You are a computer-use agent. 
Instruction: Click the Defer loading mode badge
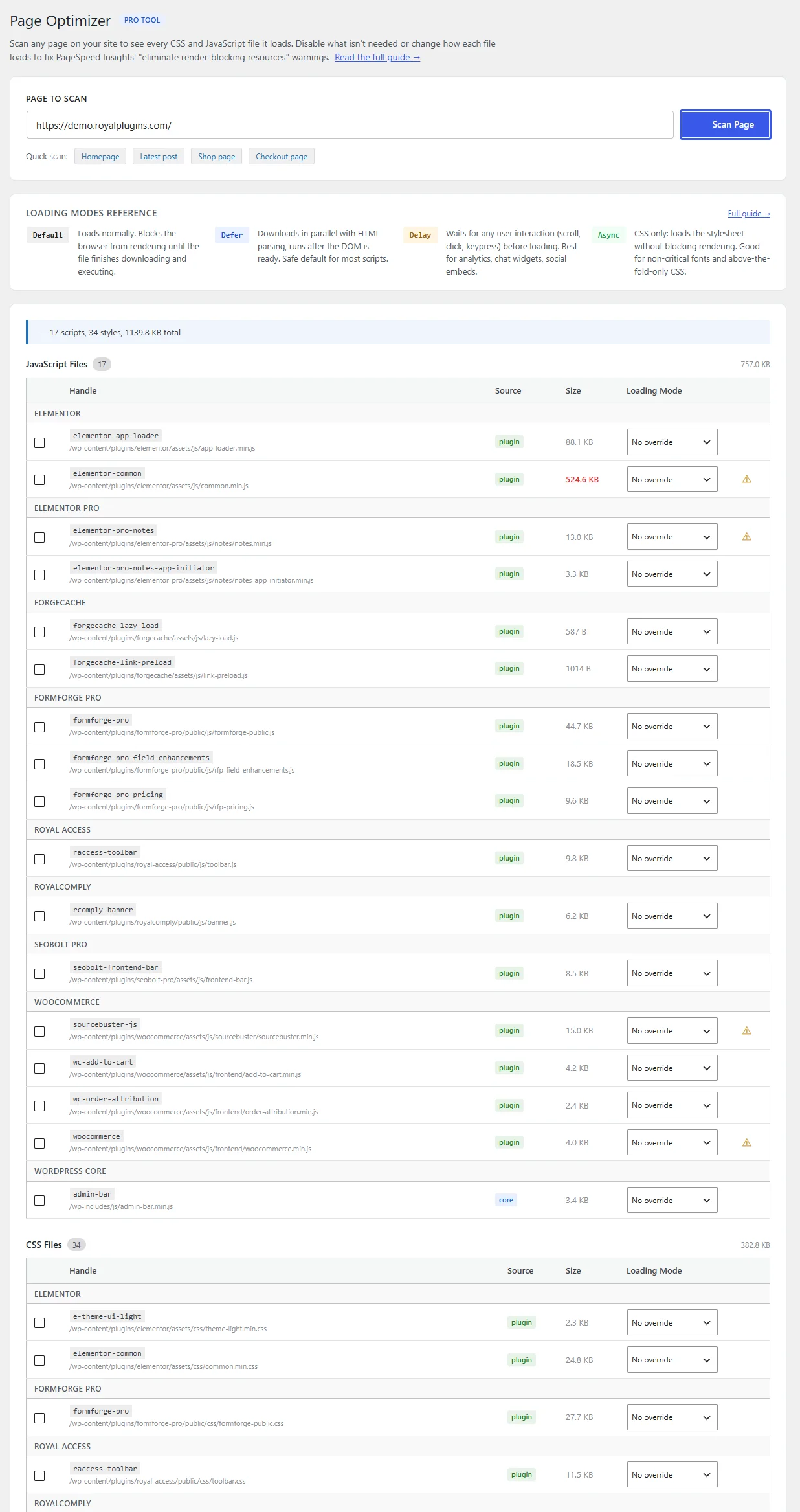[x=232, y=235]
